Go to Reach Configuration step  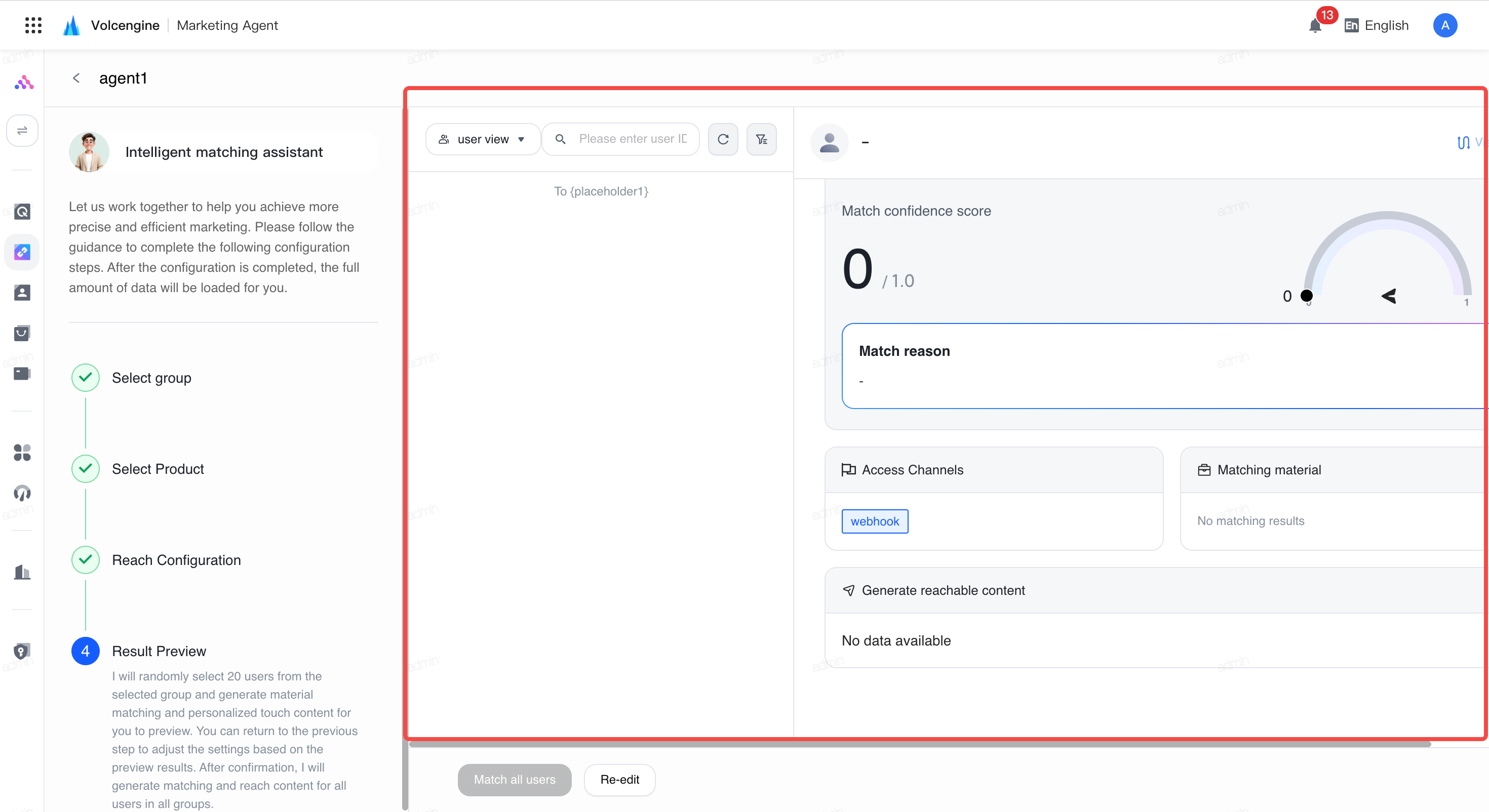176,560
